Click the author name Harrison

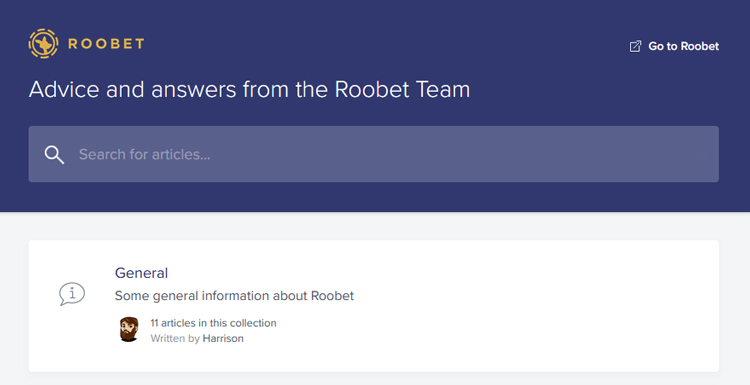point(223,338)
